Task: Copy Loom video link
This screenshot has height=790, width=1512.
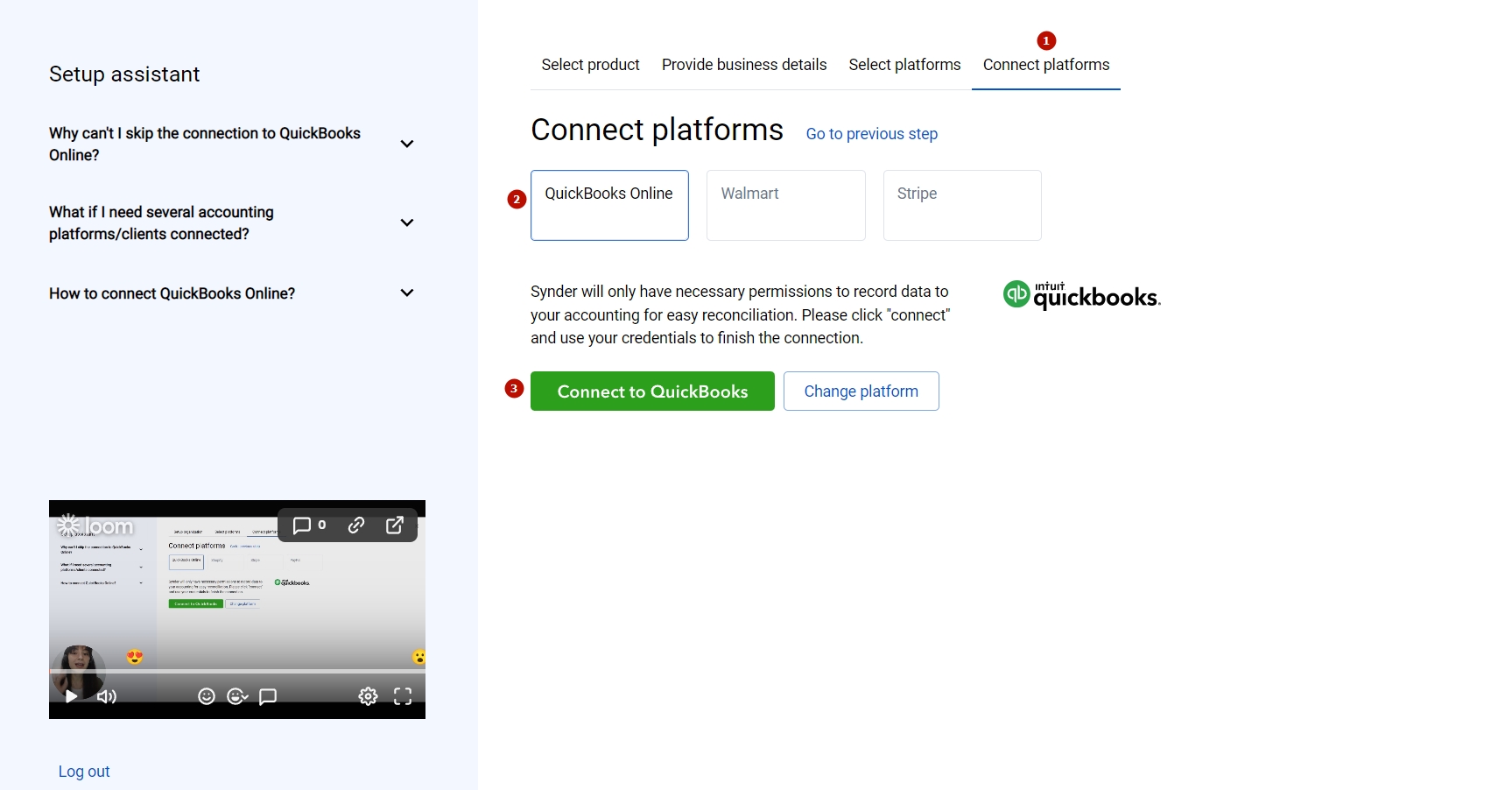Action: (x=355, y=525)
